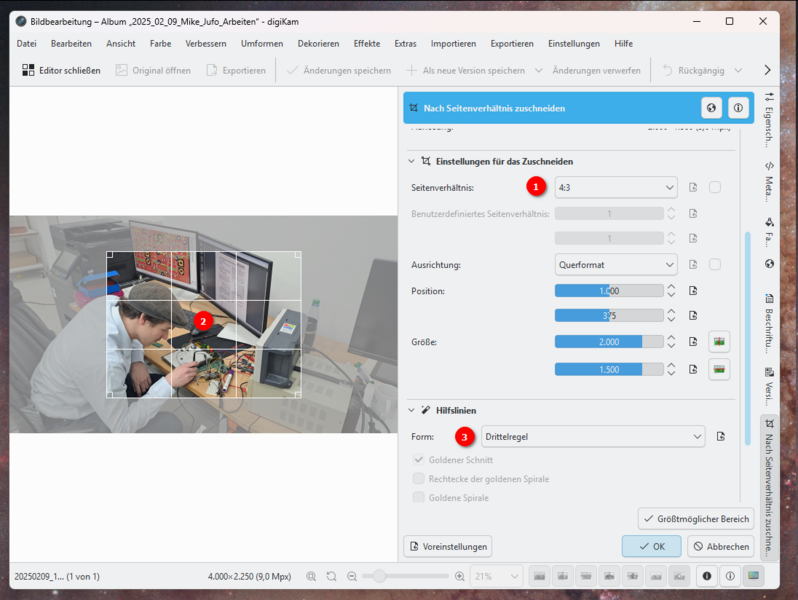
Task: Reset the Position 375 value to default
Action: coord(693,316)
